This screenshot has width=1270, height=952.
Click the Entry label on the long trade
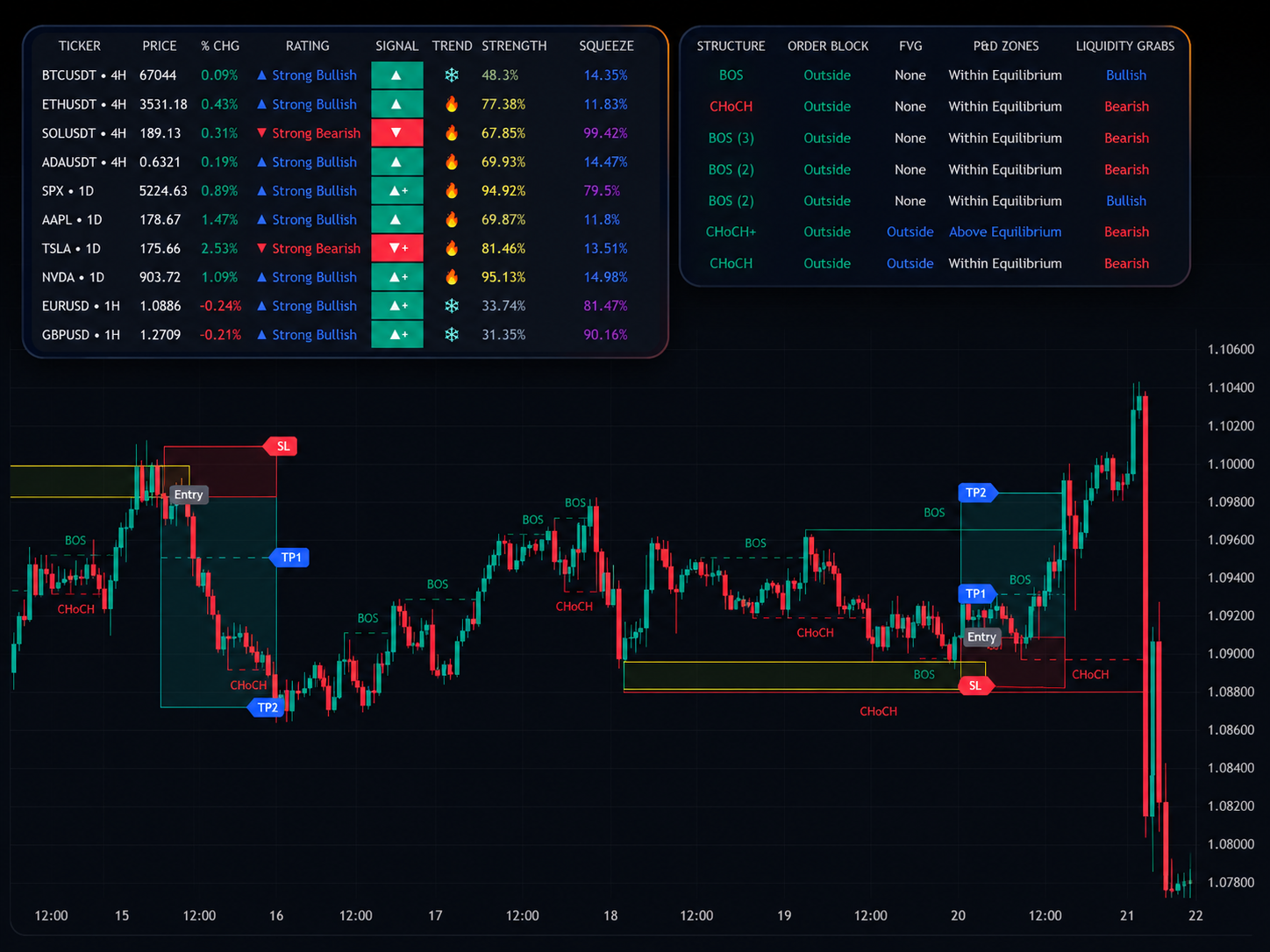coord(981,637)
